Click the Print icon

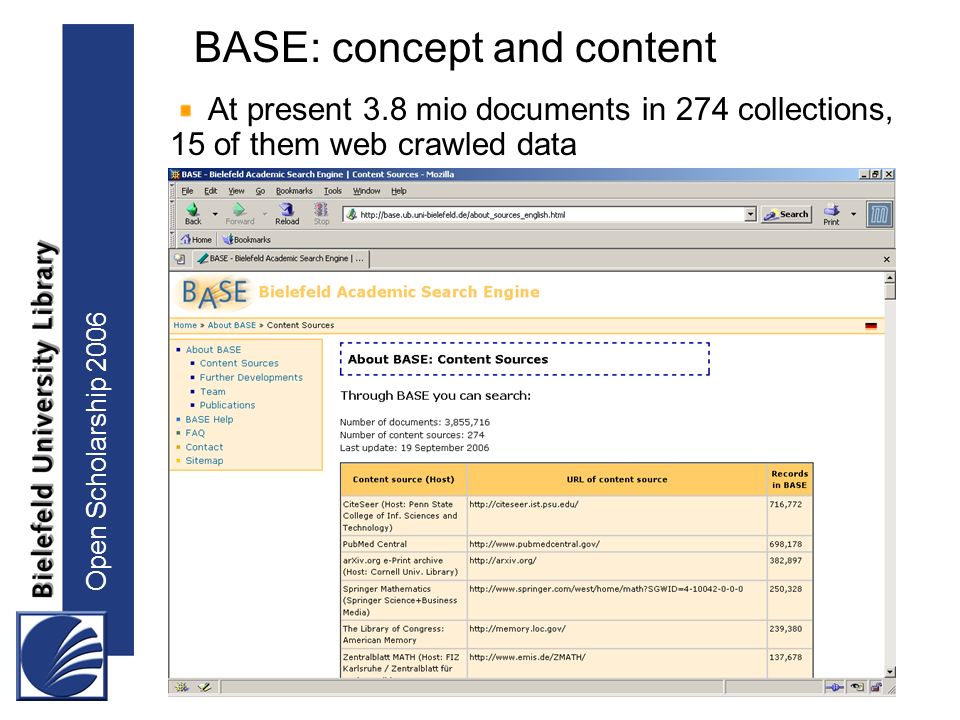click(x=831, y=209)
